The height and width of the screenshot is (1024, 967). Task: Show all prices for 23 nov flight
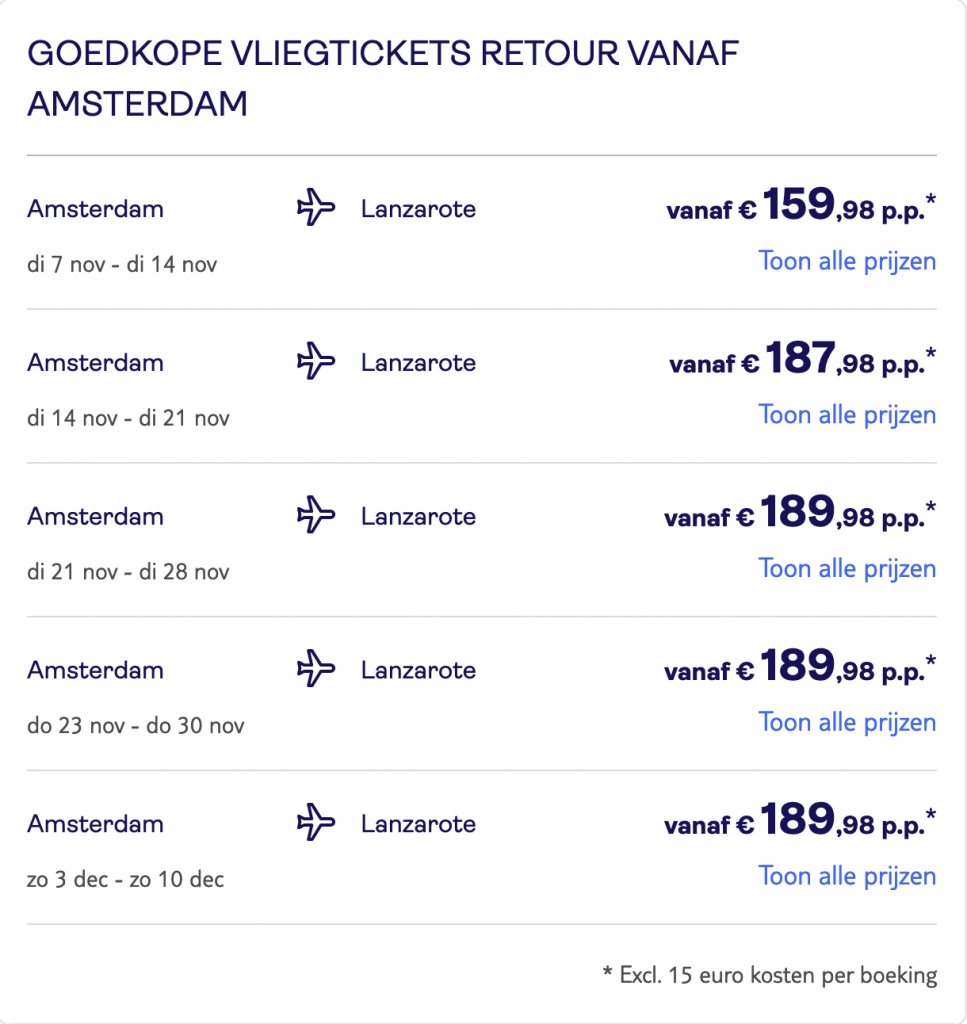tap(847, 722)
